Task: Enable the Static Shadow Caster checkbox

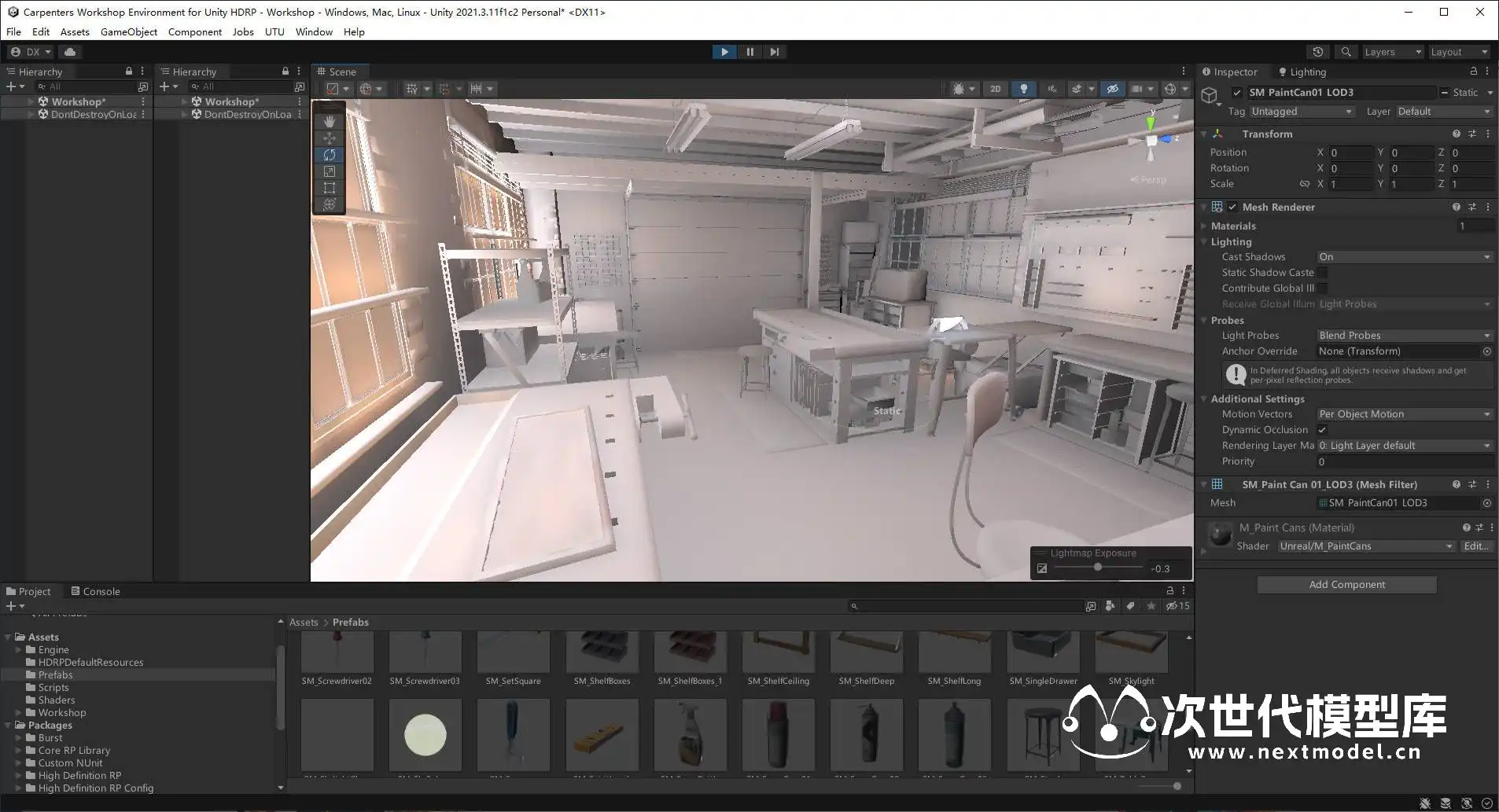Action: click(1323, 273)
